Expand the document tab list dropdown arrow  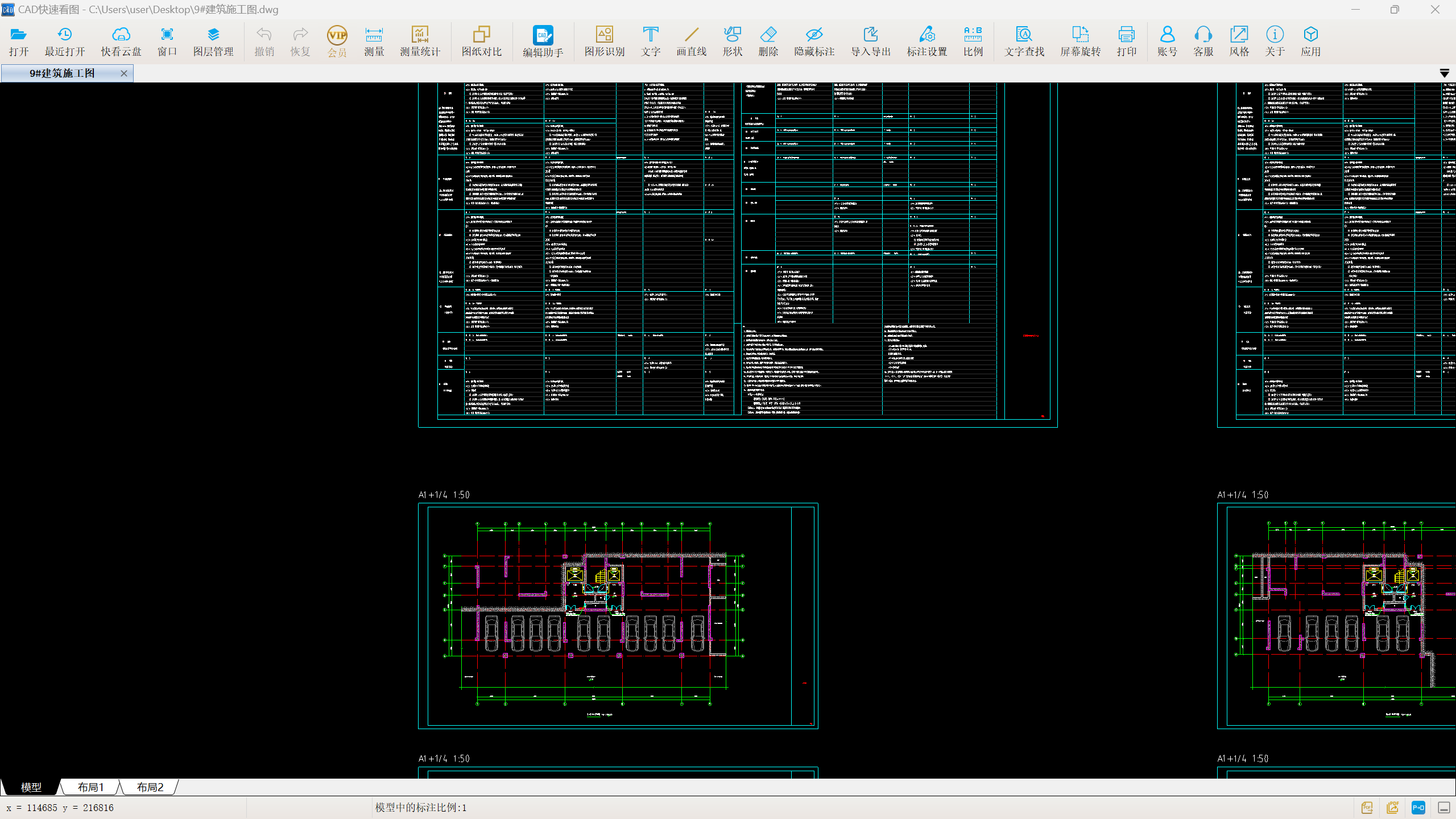click(1444, 73)
